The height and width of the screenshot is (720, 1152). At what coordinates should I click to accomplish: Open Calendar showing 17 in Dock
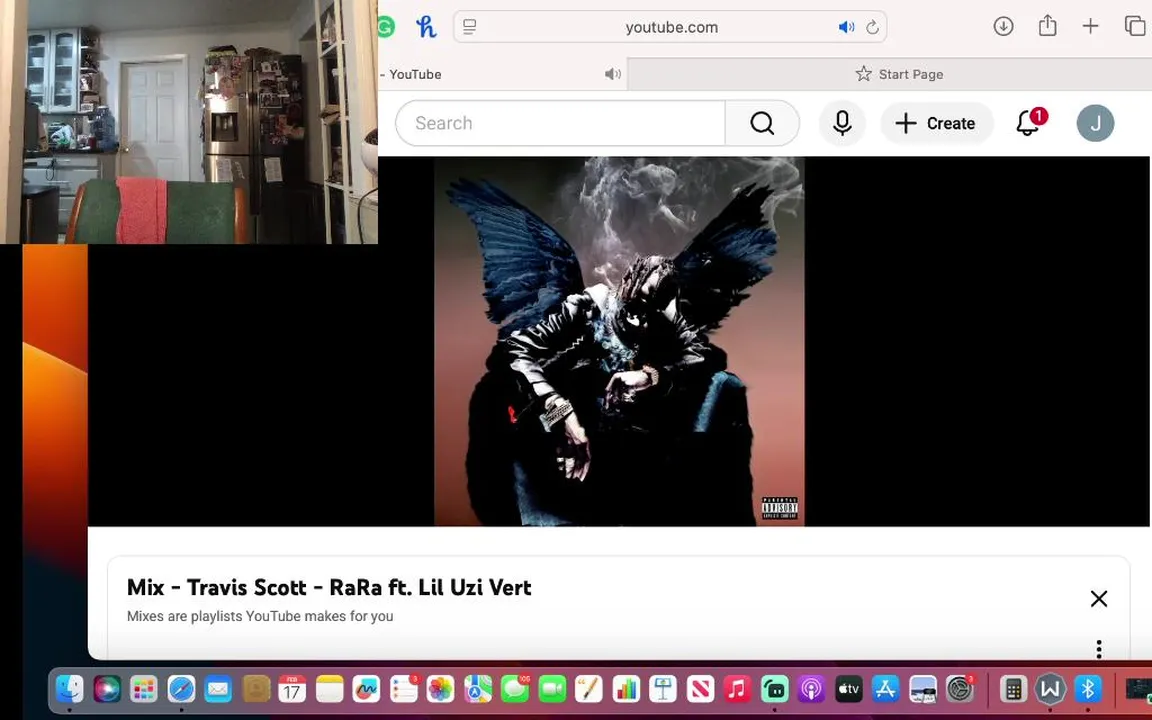click(x=292, y=689)
